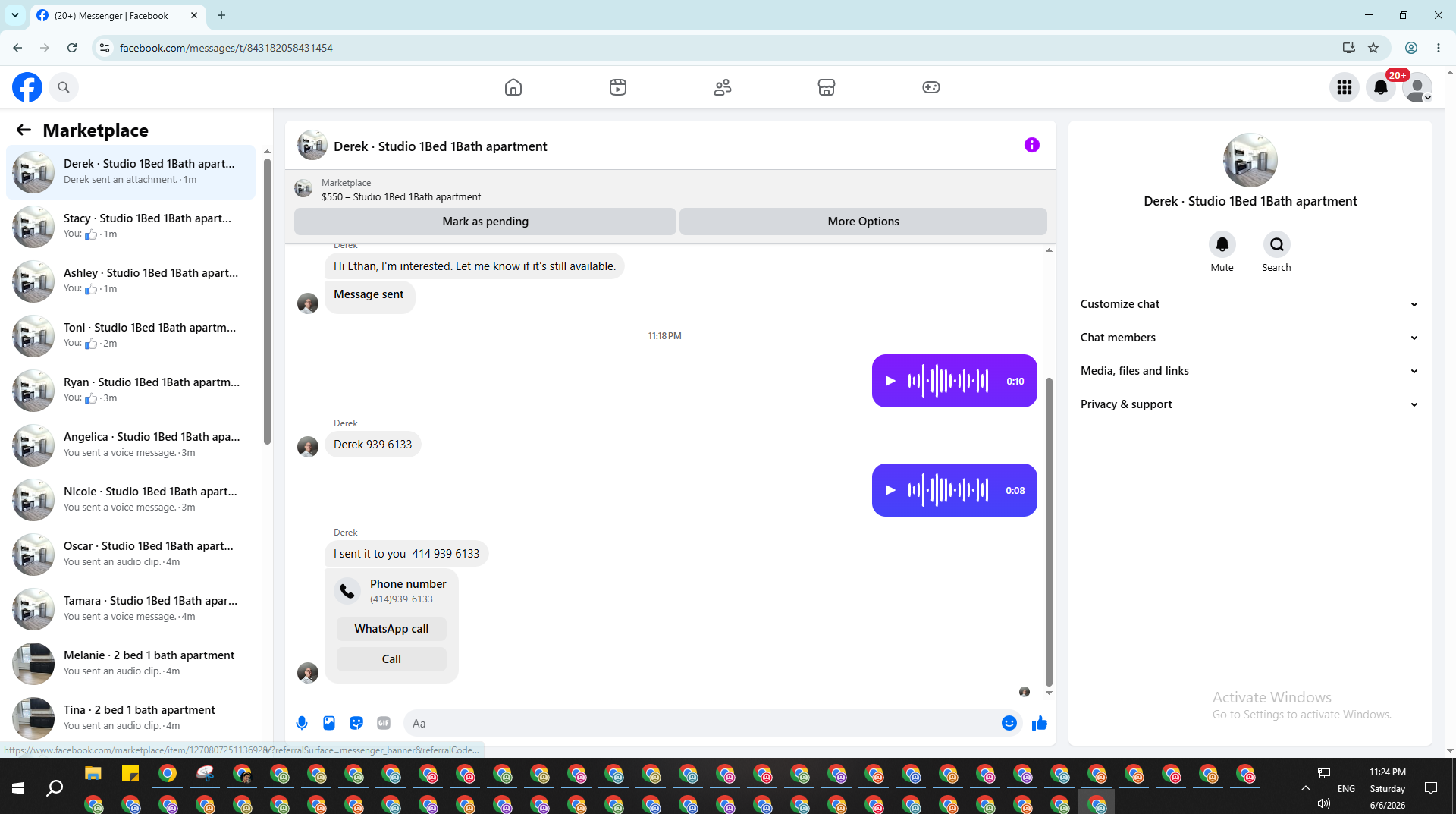This screenshot has height=814, width=1456.
Task: Record a voice clip with microphone icon
Action: coord(302,723)
